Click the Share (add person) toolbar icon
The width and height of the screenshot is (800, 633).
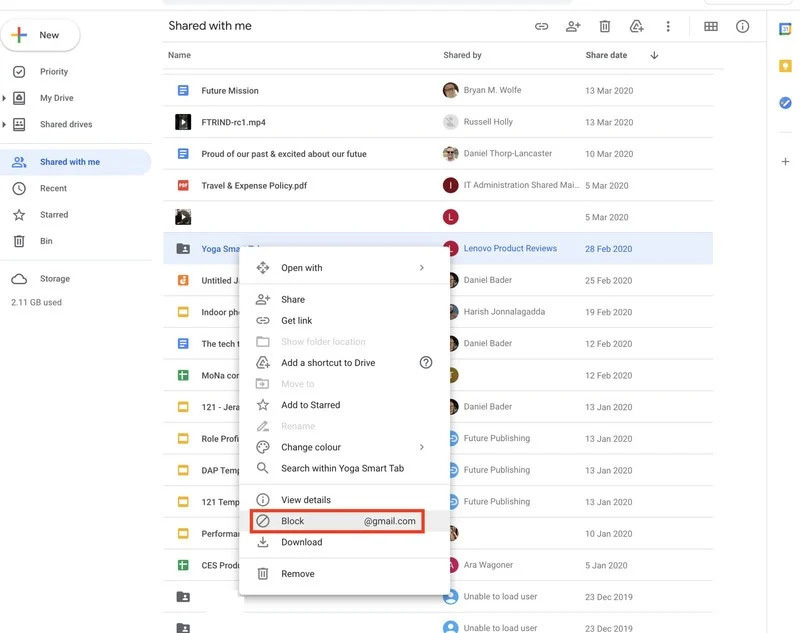tap(573, 27)
